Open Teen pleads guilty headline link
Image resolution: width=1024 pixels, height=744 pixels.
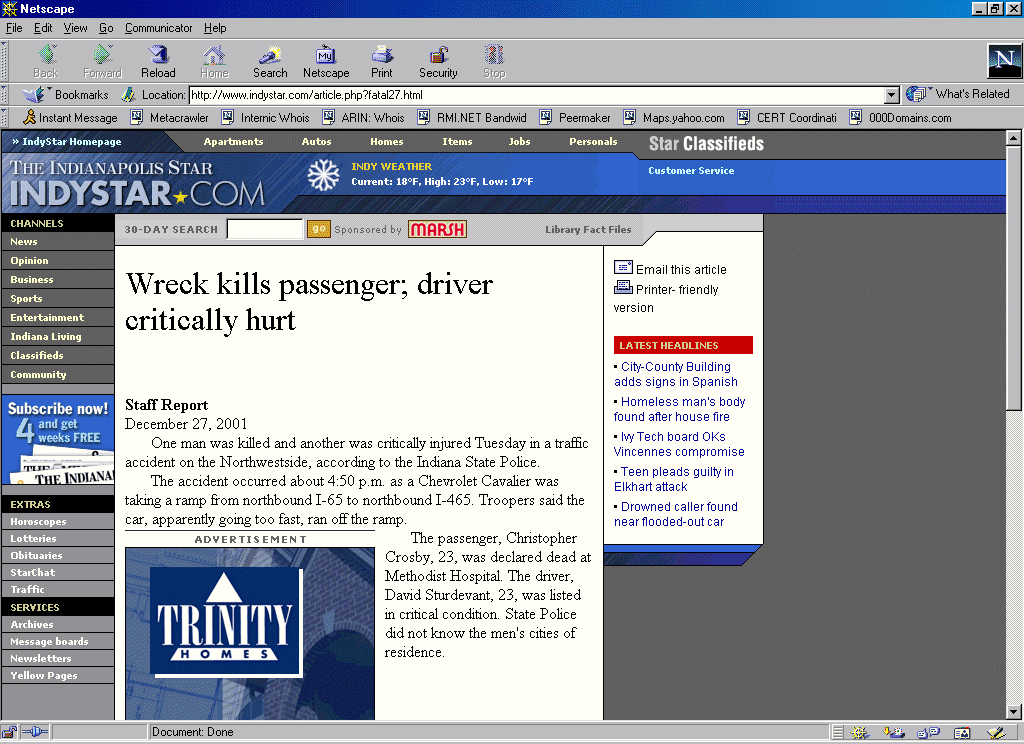pyautogui.click(x=673, y=479)
